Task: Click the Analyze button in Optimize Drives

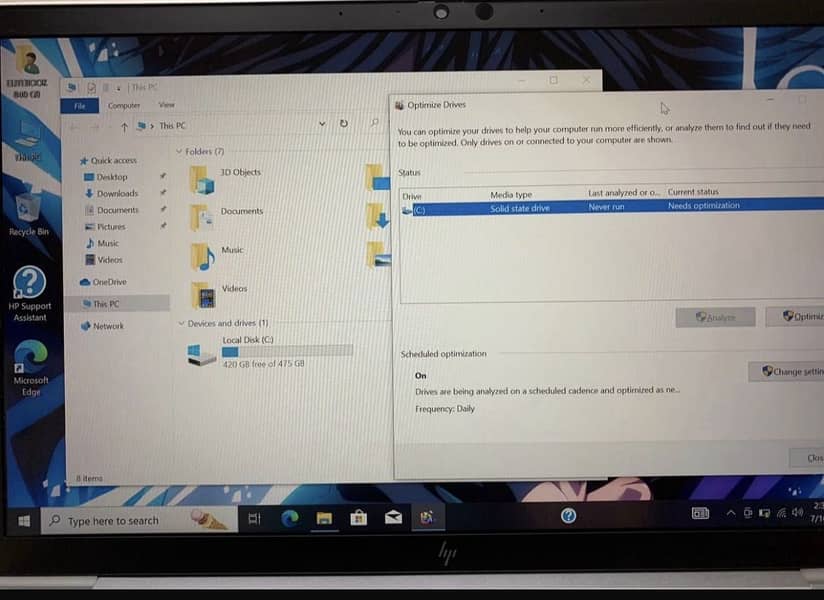Action: pos(715,317)
